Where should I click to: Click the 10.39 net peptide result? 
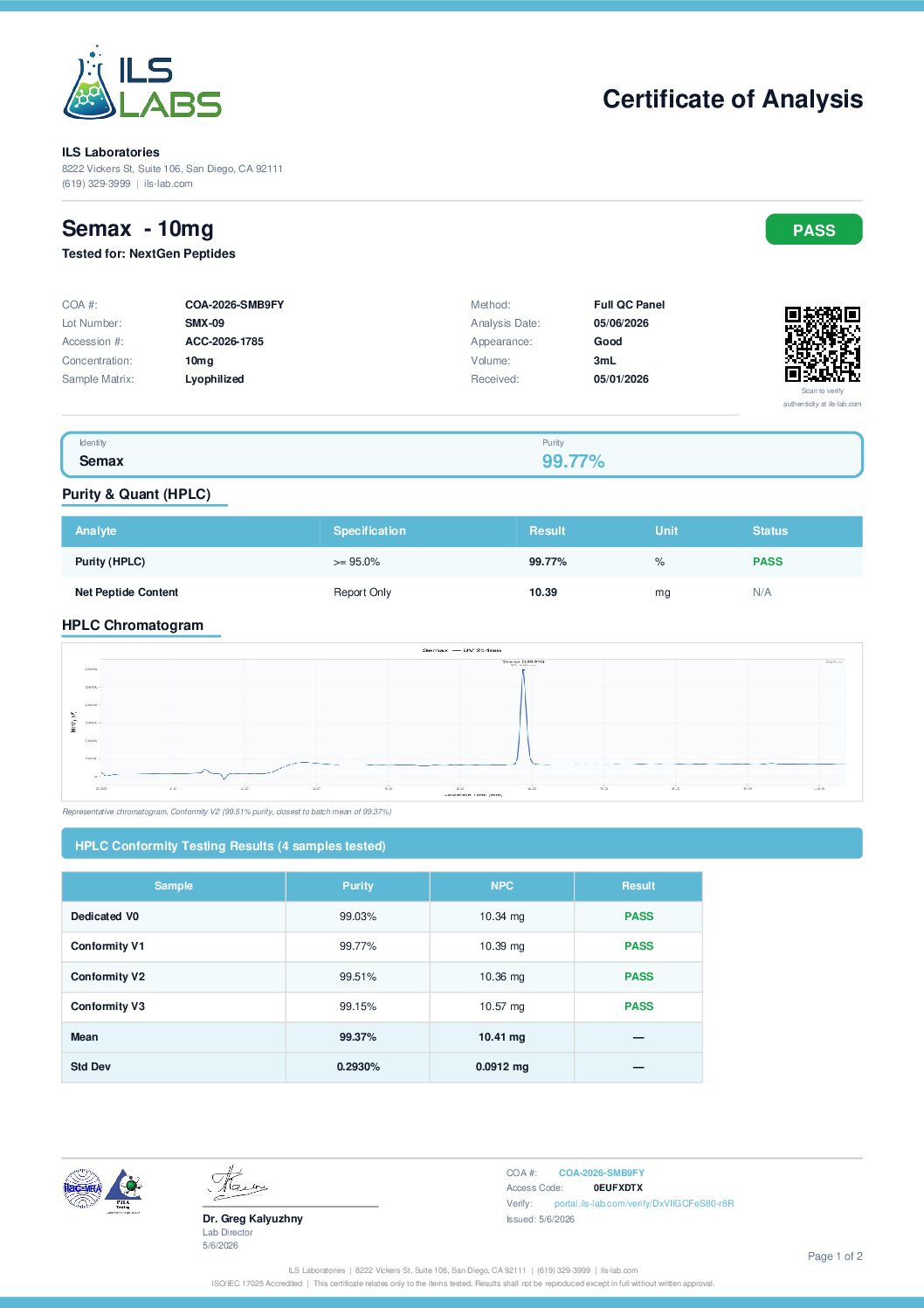pyautogui.click(x=543, y=592)
